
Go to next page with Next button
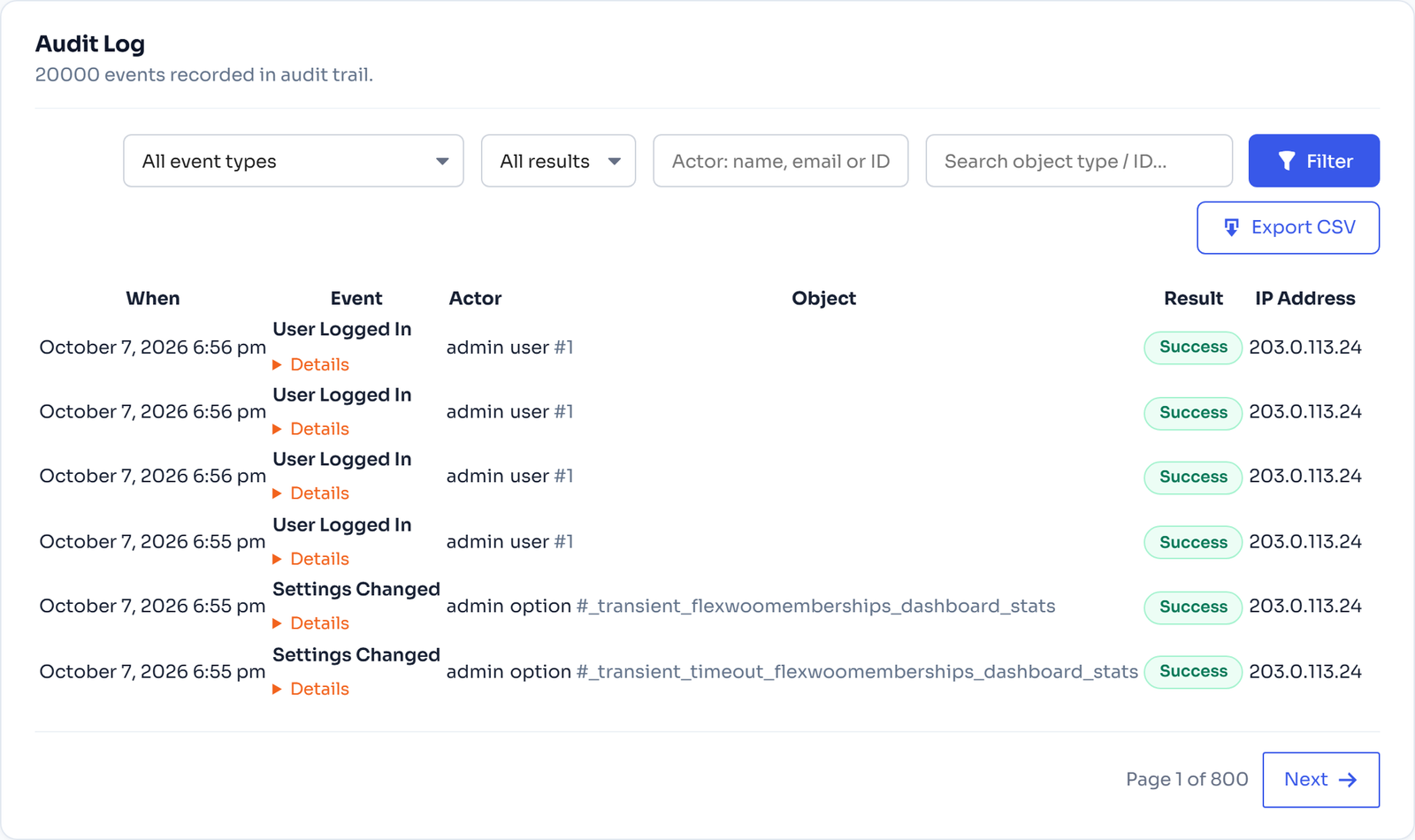point(1321,780)
